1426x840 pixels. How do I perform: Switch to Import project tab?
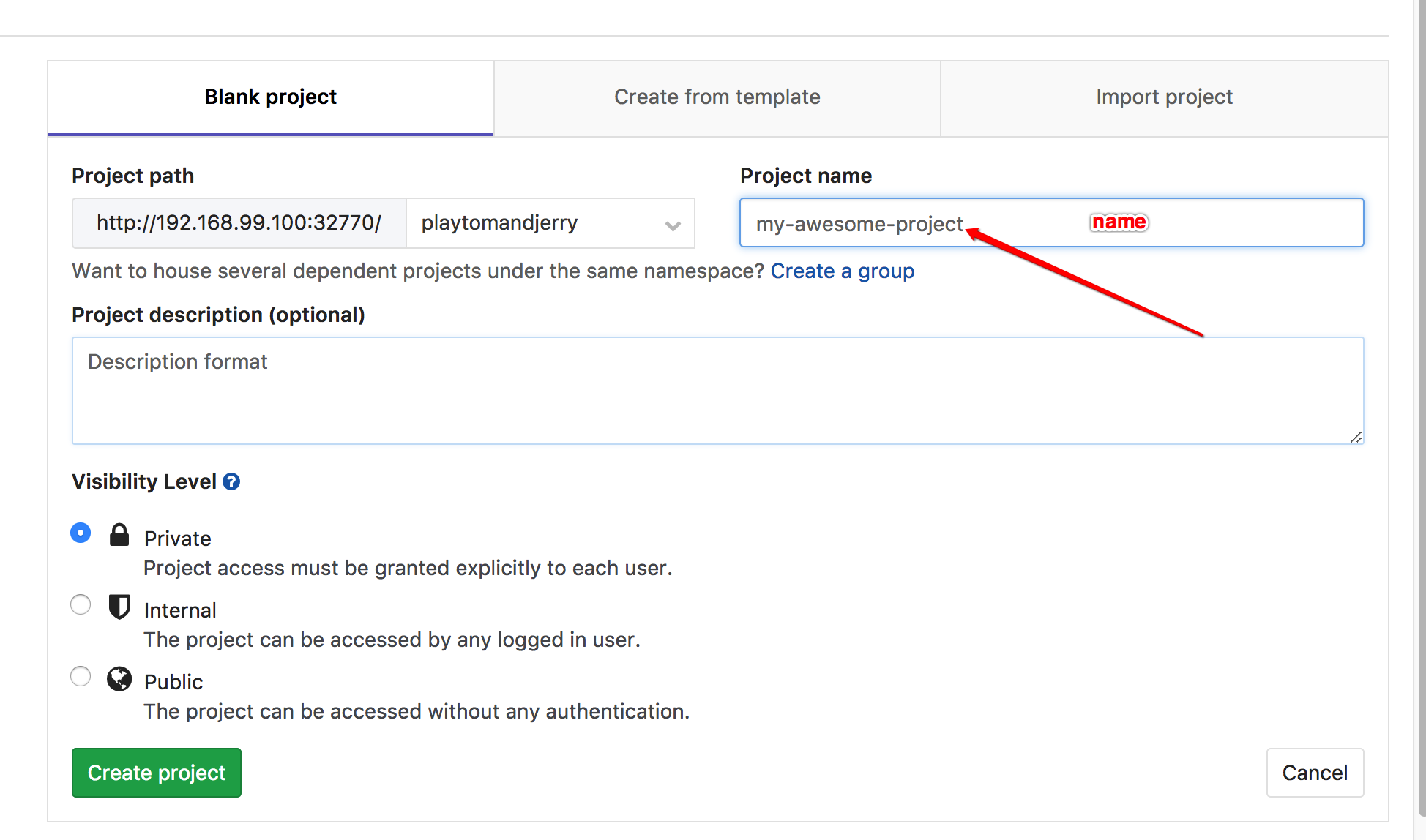[x=1164, y=97]
